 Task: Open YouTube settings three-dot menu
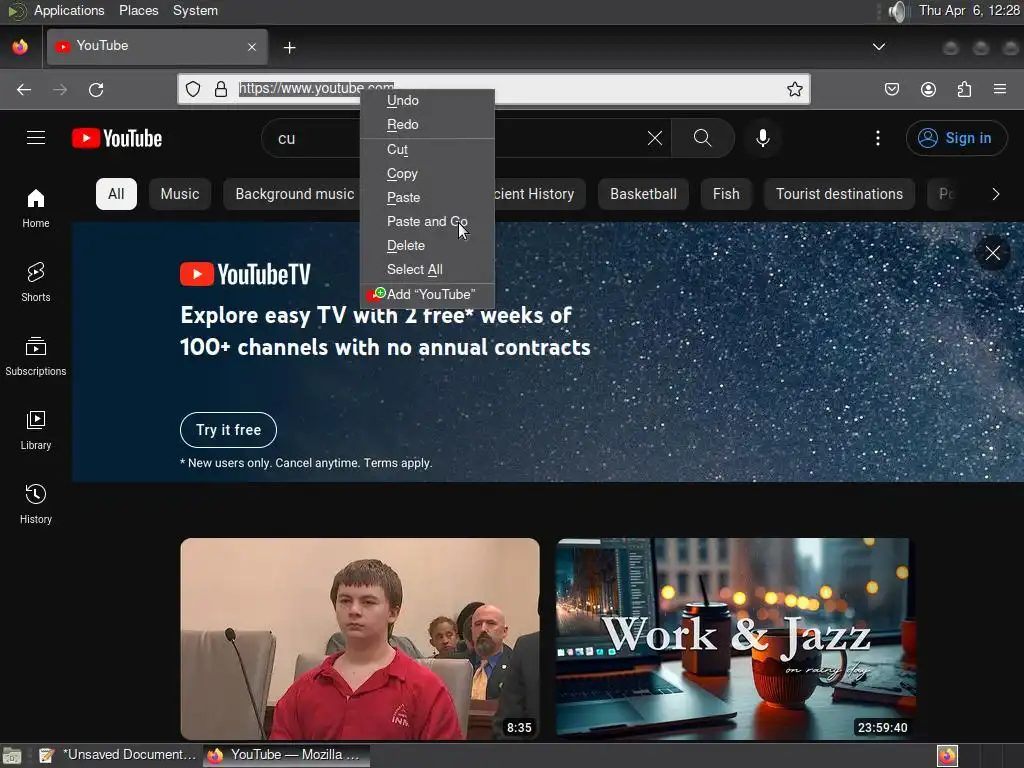coord(878,138)
